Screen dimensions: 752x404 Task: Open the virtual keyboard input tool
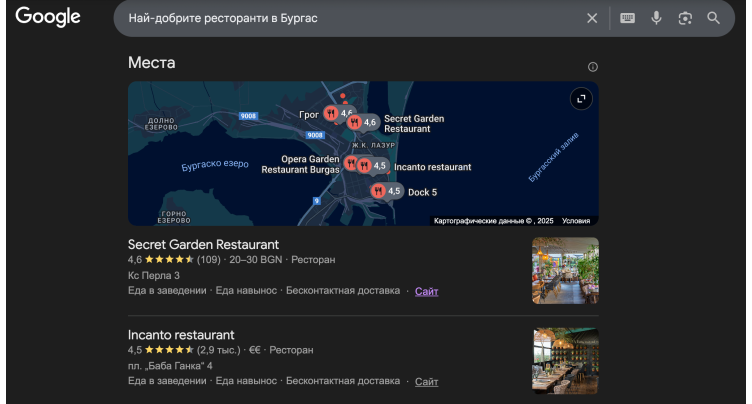point(627,18)
